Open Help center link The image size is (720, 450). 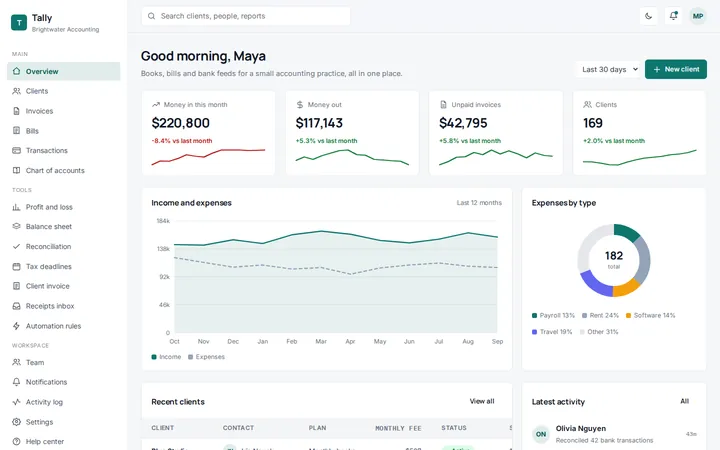pyautogui.click(x=64, y=441)
